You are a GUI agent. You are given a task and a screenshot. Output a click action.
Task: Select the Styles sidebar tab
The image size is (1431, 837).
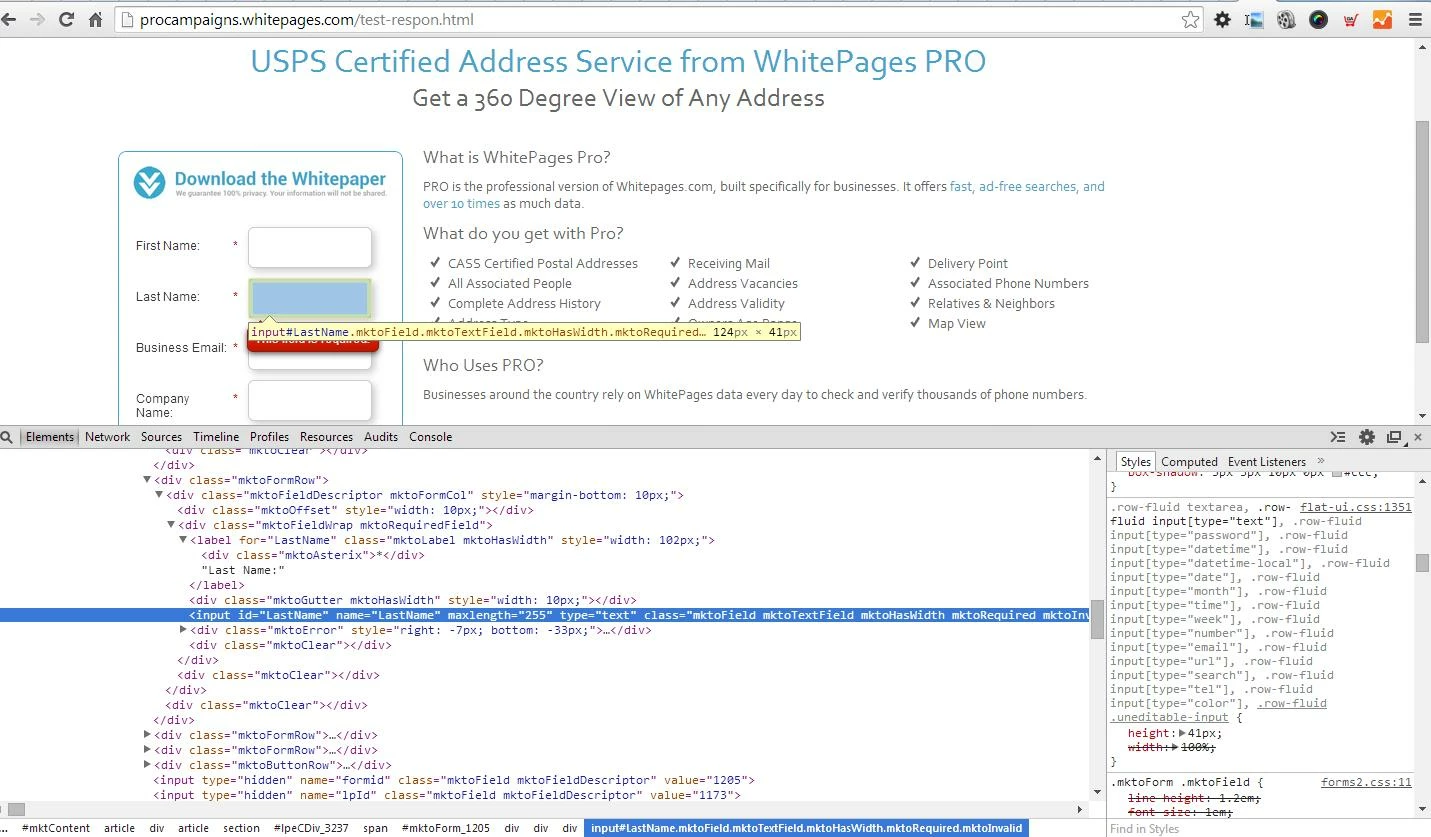pos(1135,462)
